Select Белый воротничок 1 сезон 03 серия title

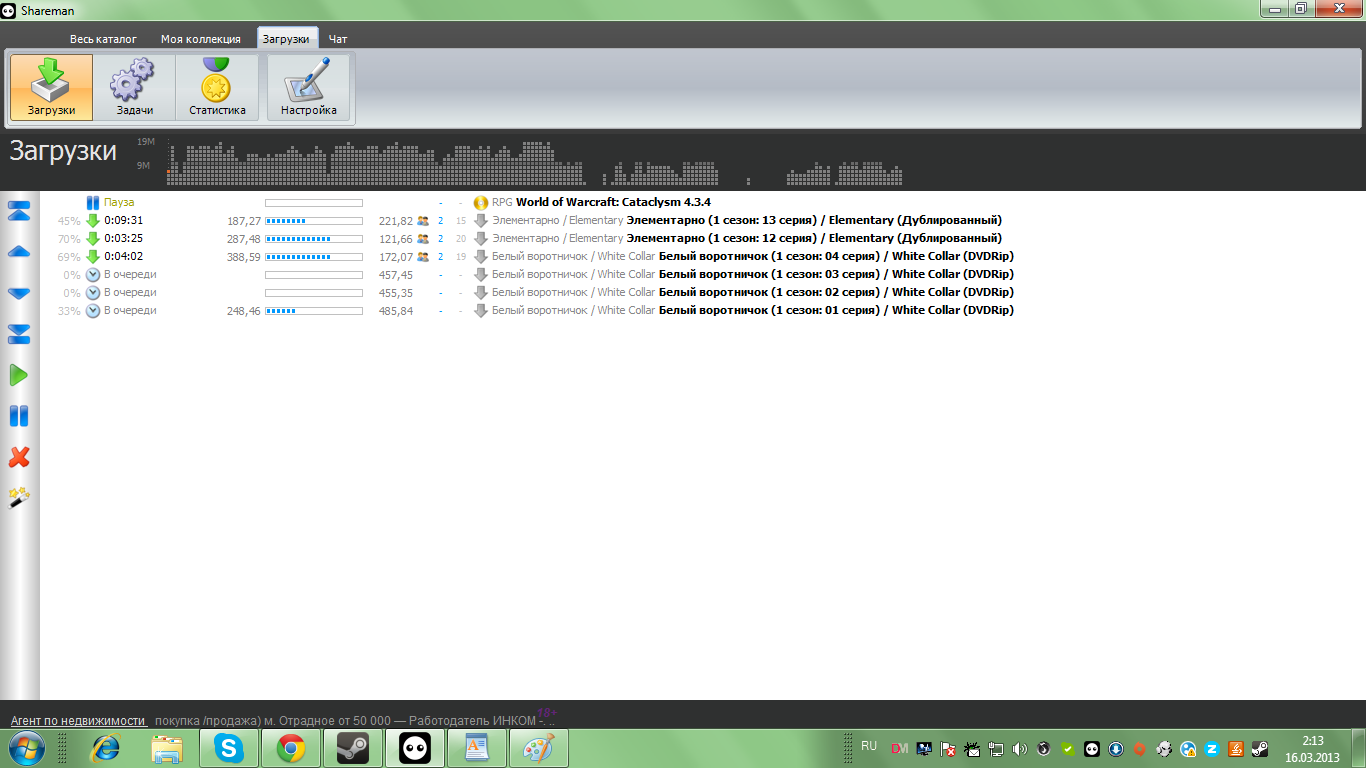pos(836,274)
